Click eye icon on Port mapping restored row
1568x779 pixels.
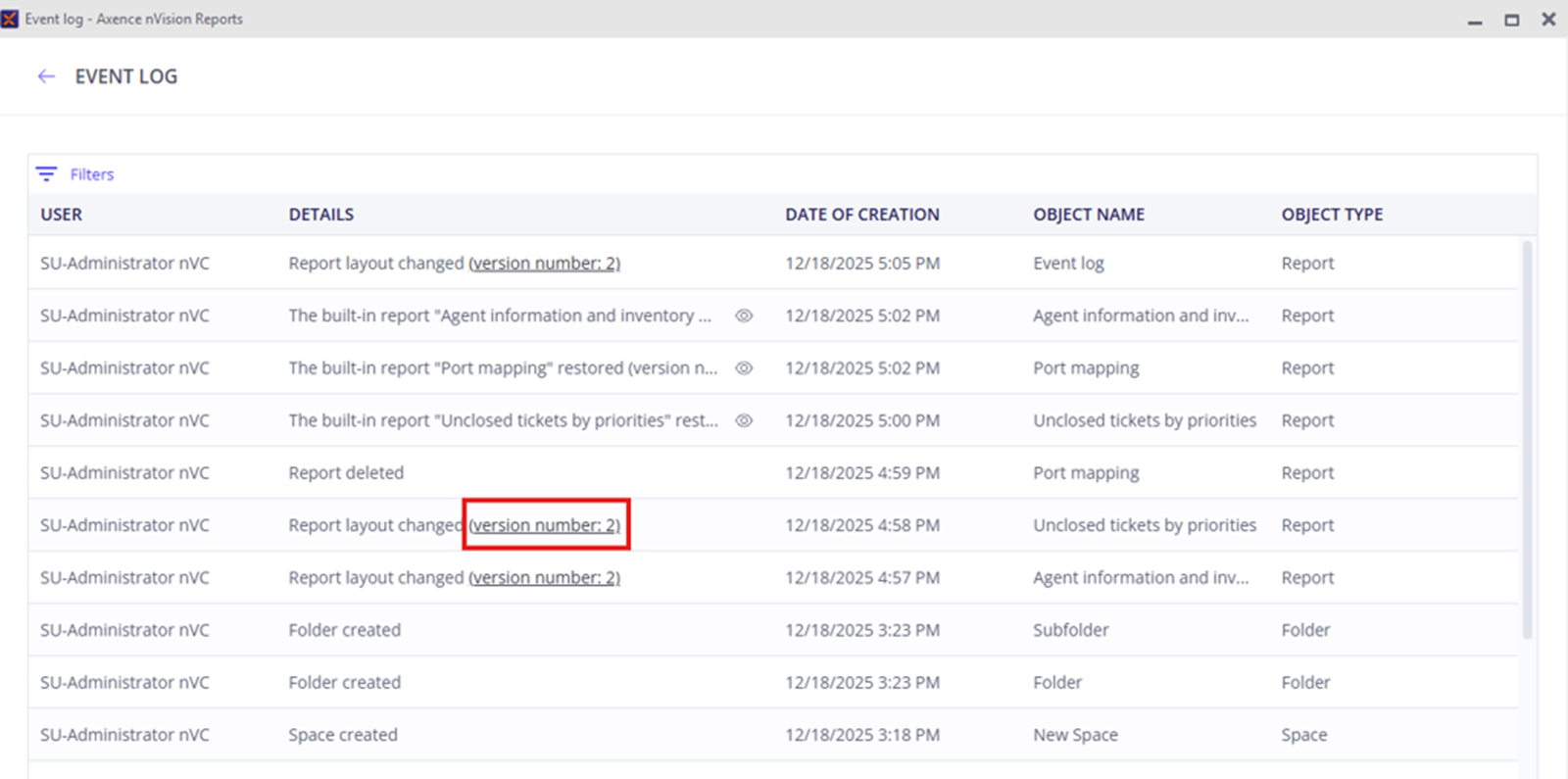(x=744, y=368)
